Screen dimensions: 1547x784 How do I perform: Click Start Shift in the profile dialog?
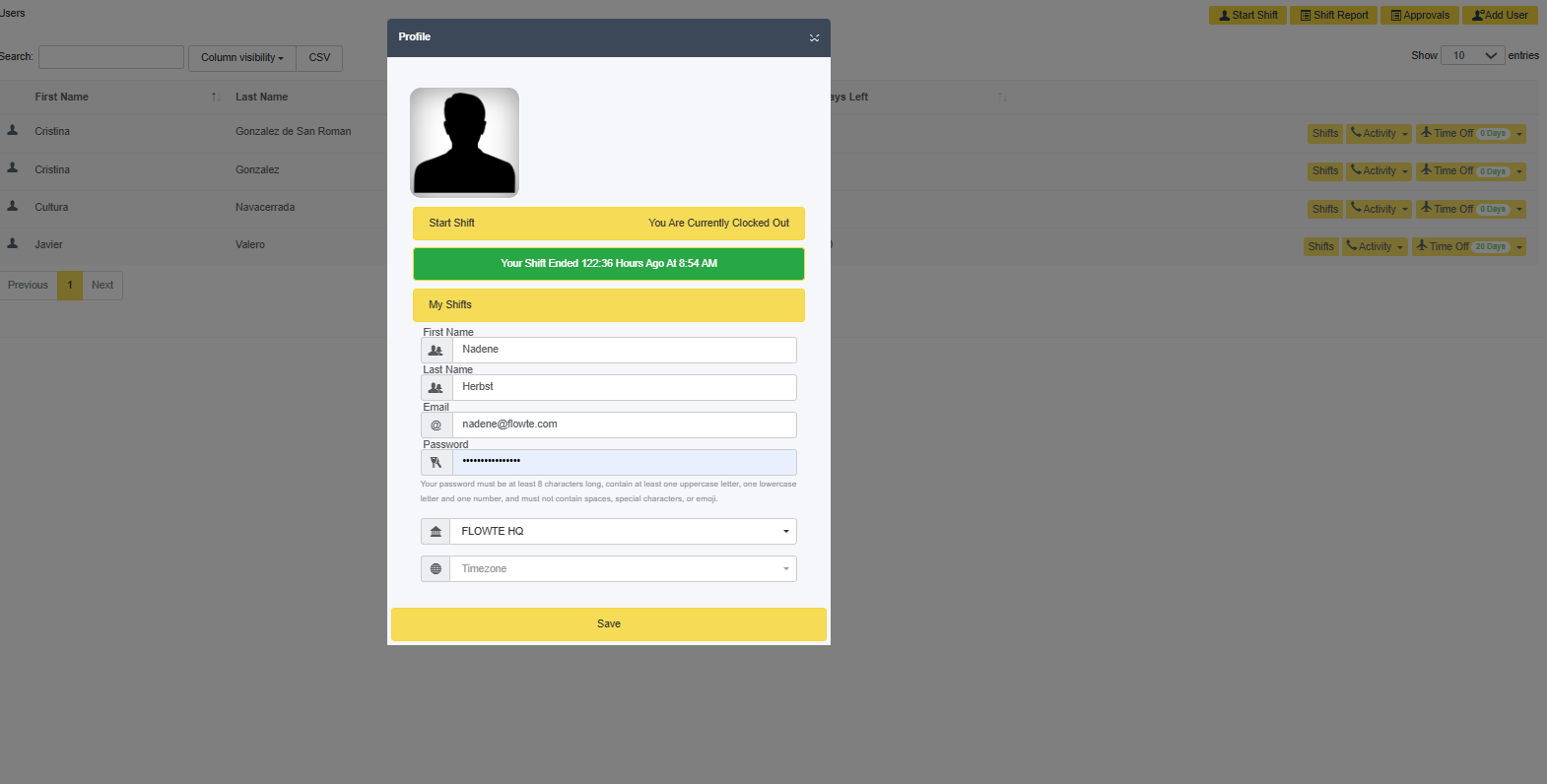(x=451, y=224)
